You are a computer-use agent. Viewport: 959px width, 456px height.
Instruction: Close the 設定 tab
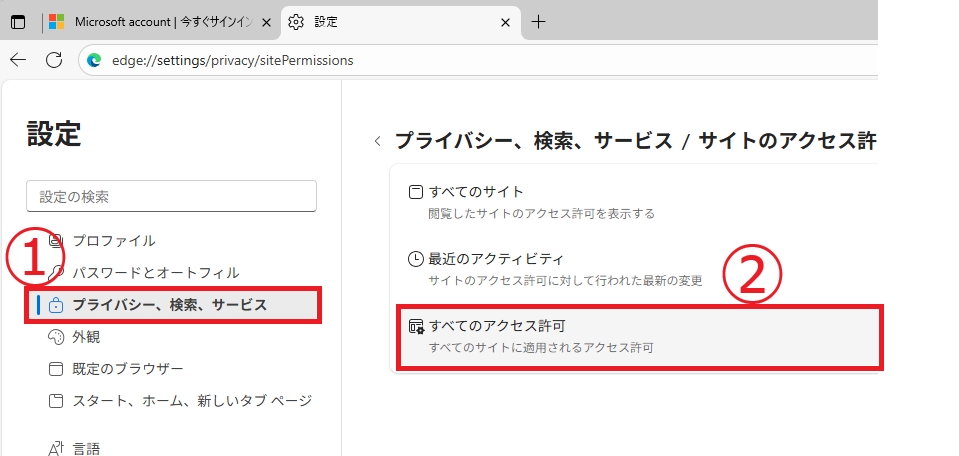pyautogui.click(x=506, y=22)
